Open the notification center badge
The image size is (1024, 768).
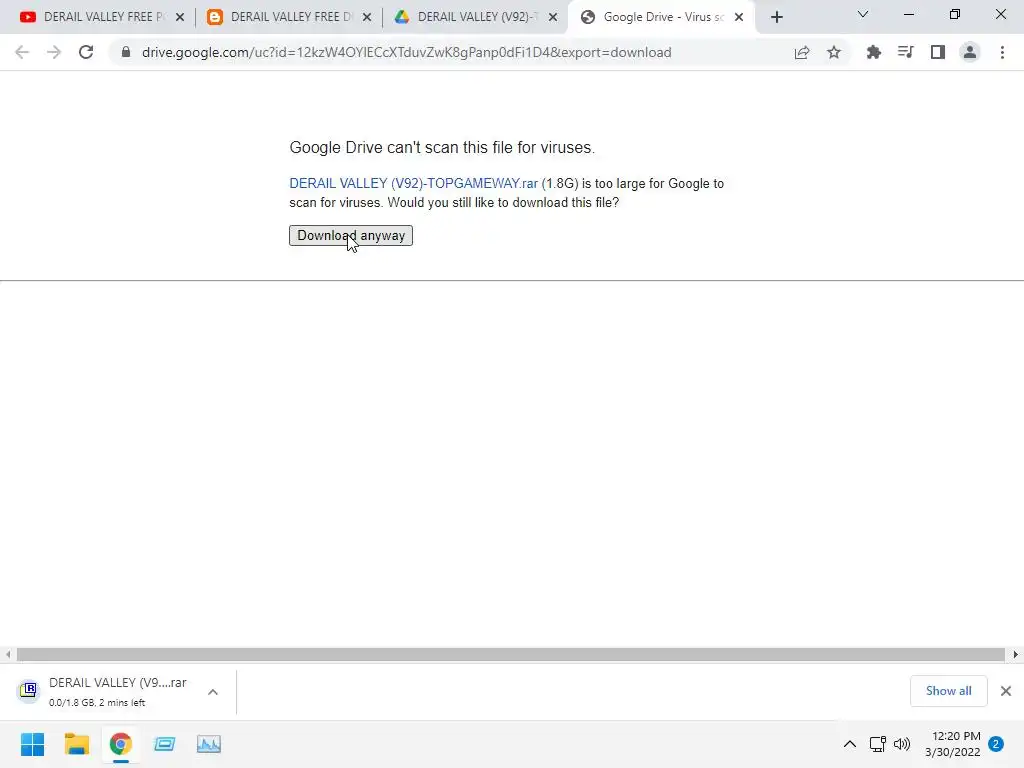[996, 744]
